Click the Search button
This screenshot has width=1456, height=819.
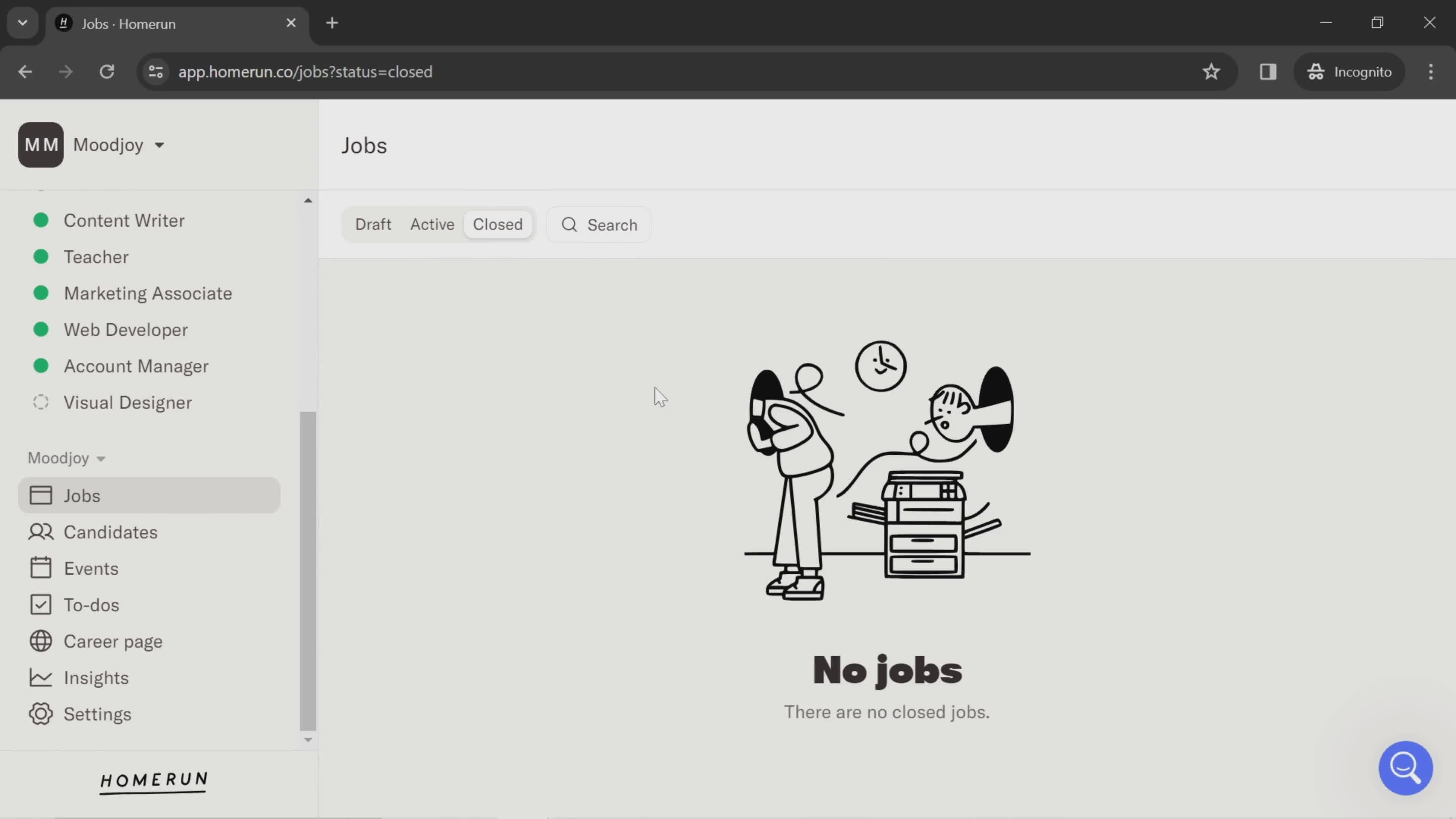(x=601, y=224)
